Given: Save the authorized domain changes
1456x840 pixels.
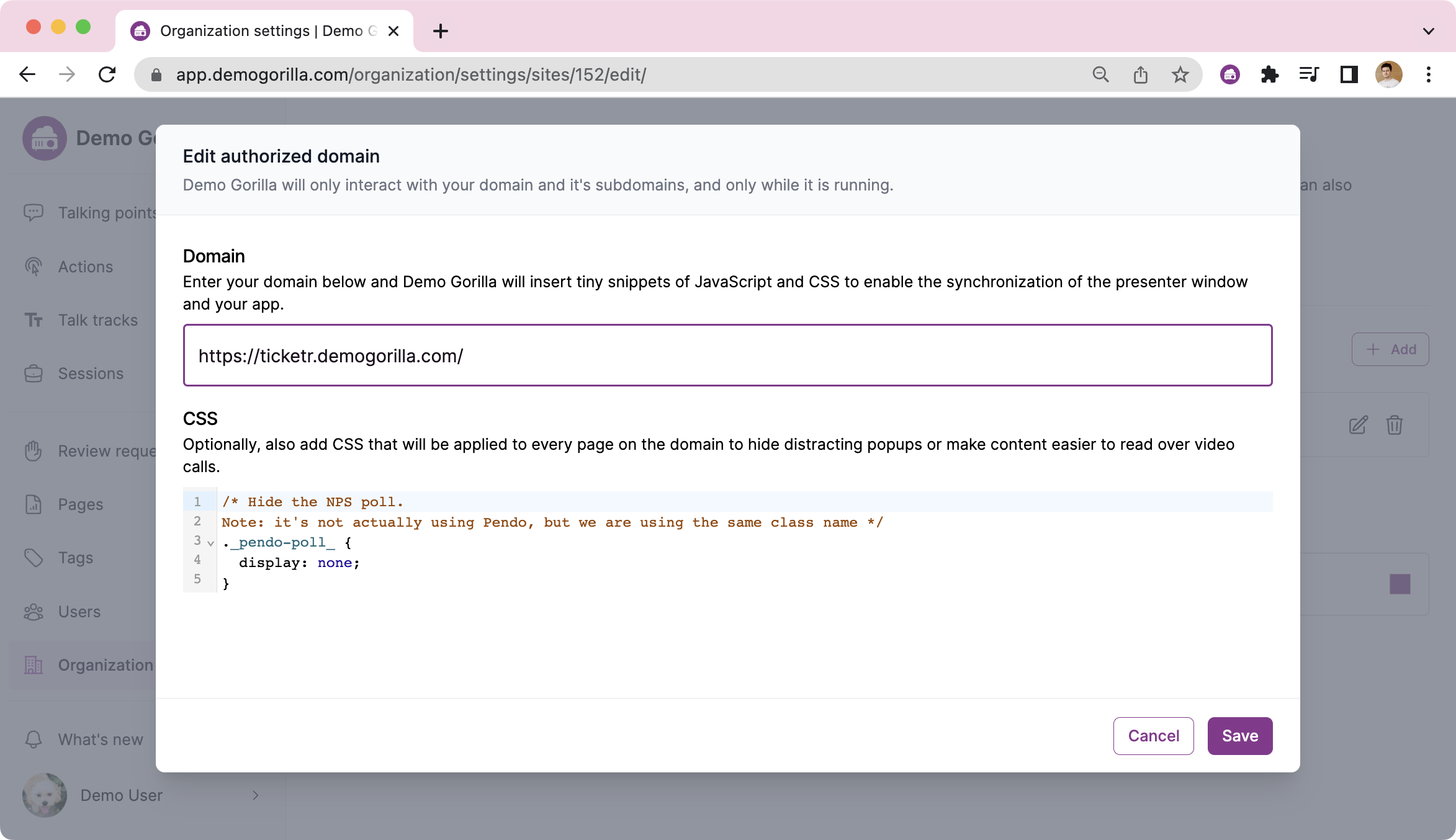Looking at the screenshot, I should tap(1239, 736).
